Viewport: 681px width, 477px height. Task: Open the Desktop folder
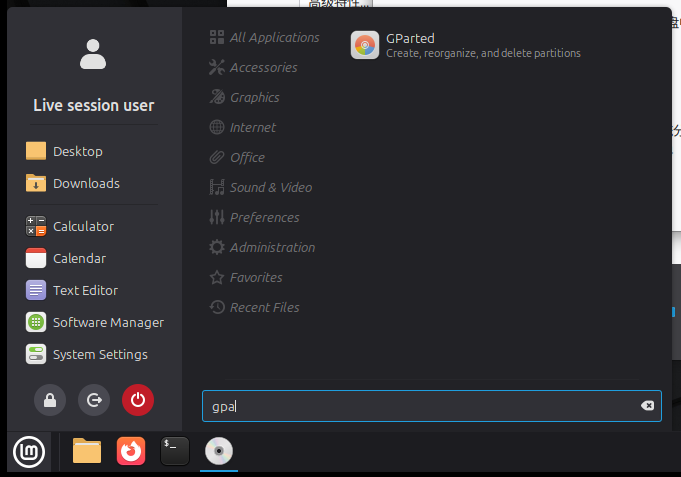[x=77, y=151]
